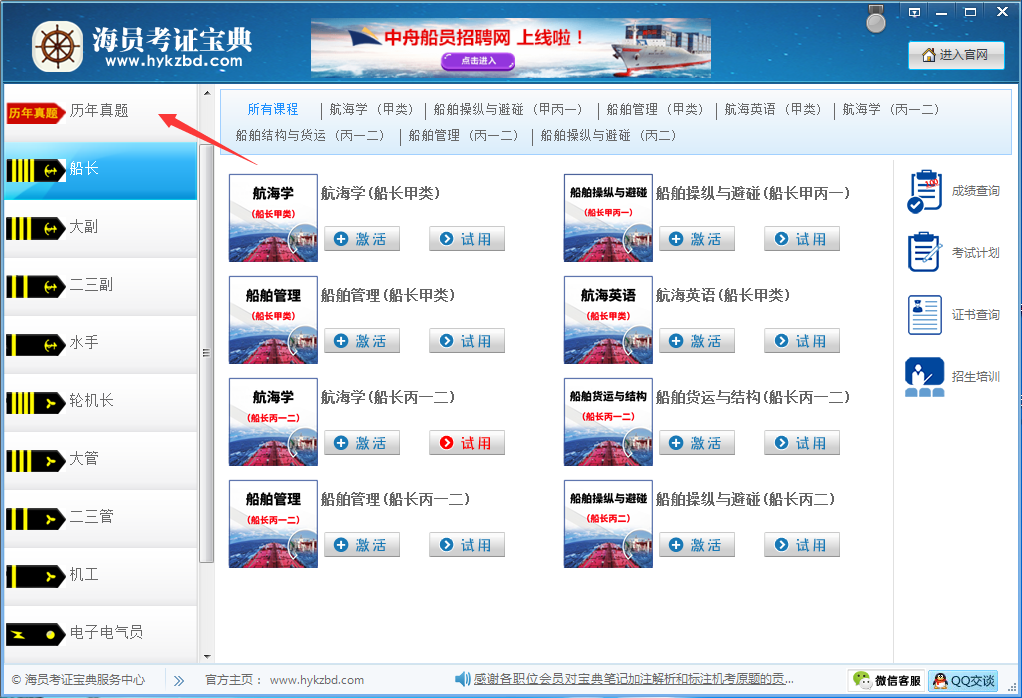
Task: Select the 所有课程 tab
Action: tap(273, 109)
